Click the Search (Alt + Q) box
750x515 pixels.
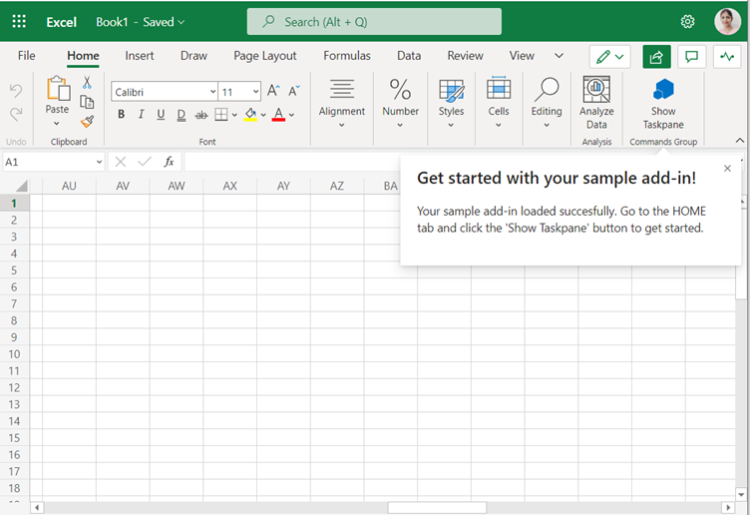[x=375, y=21]
